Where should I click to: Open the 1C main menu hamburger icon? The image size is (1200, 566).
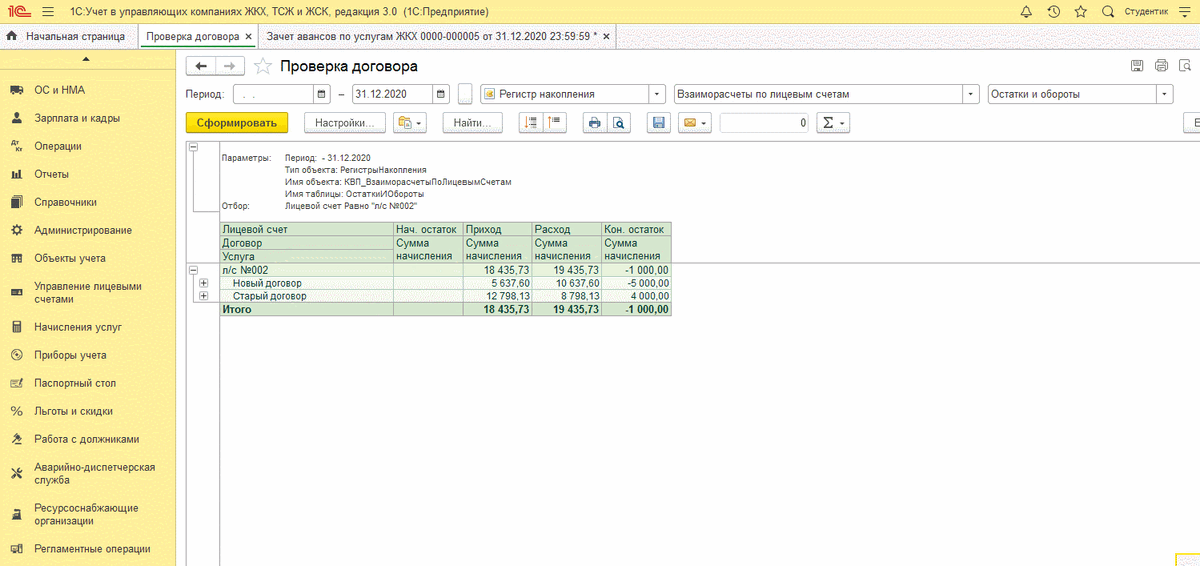[x=47, y=11]
